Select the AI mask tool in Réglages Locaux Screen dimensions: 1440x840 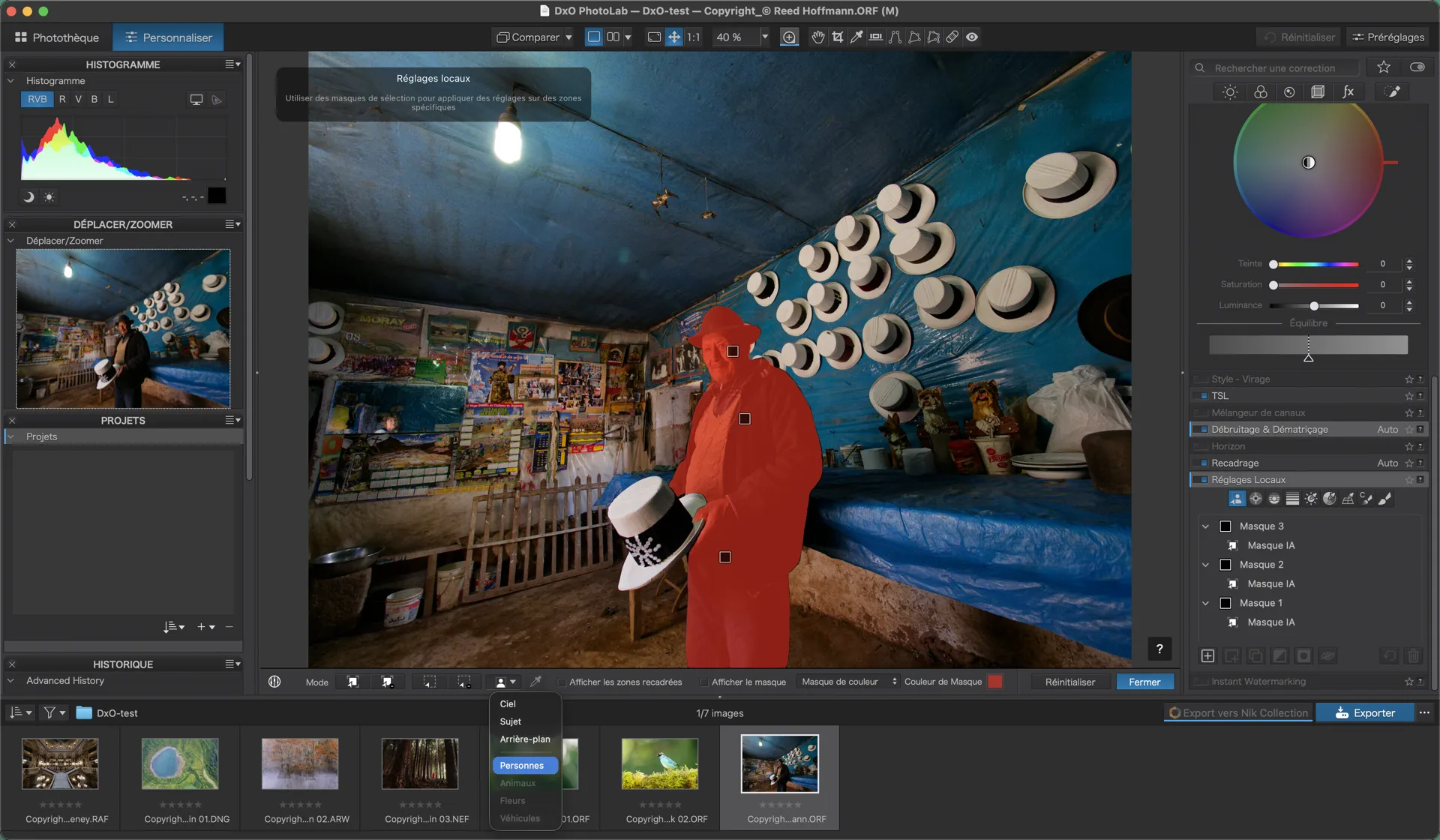(1237, 499)
